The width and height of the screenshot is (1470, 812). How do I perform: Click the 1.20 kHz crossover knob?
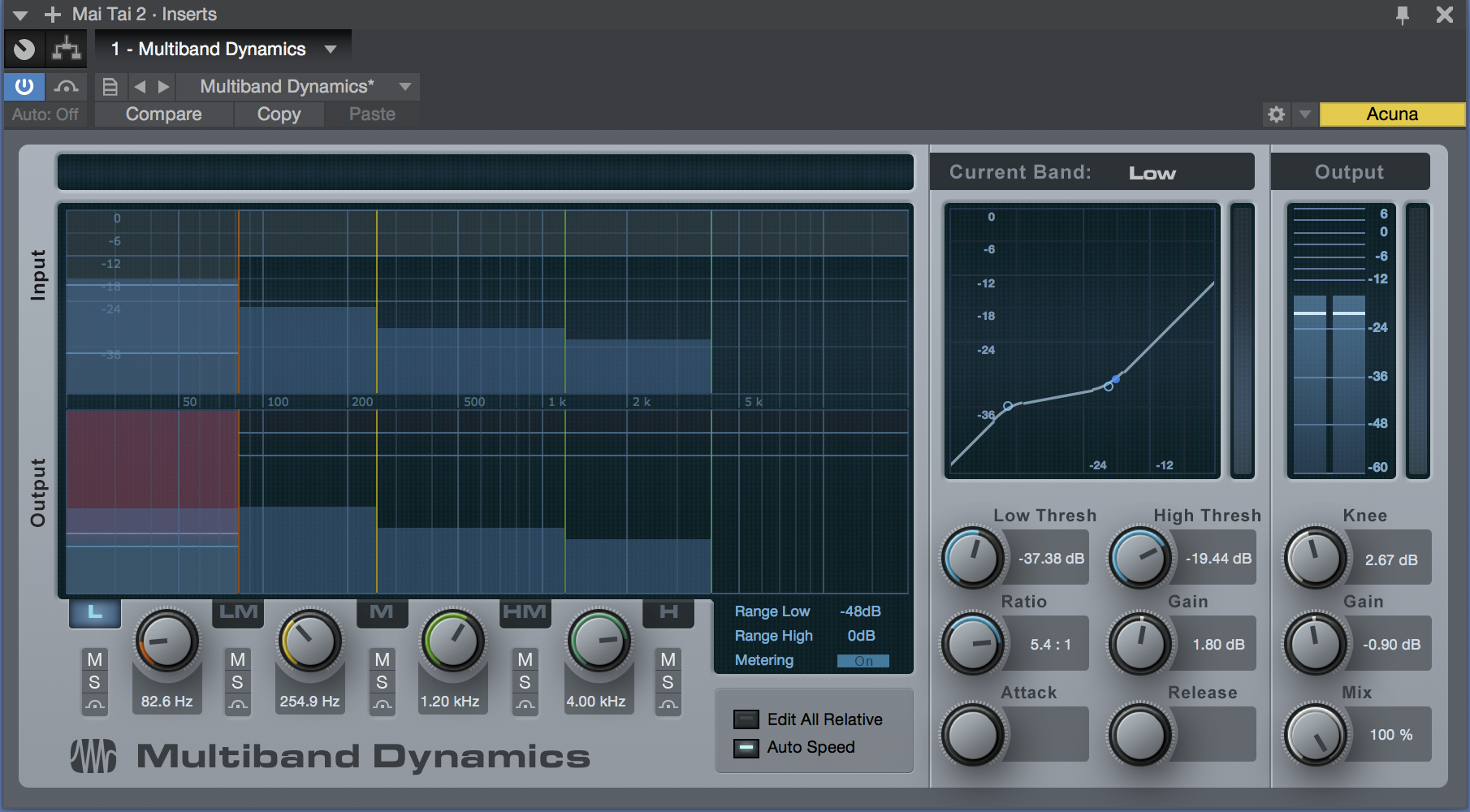pos(452,641)
